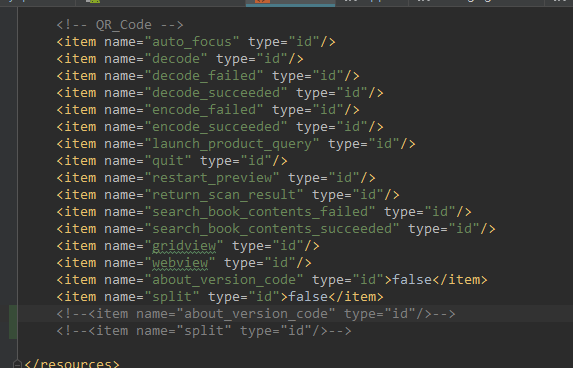Click the QR_Code comment line
Image resolution: width=573 pixels, height=368 pixels.
tap(120, 25)
